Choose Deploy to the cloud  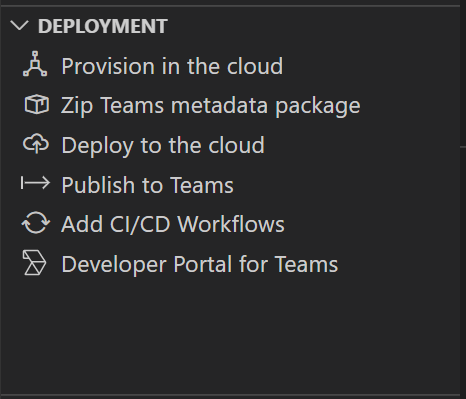[163, 145]
